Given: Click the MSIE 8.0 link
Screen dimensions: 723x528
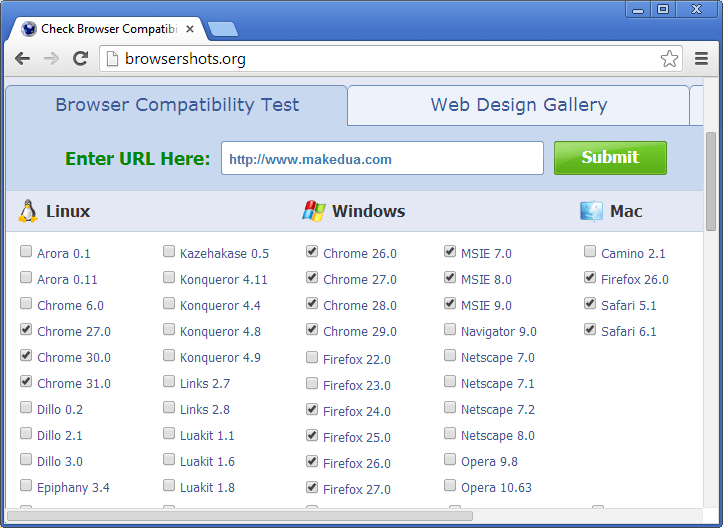Looking at the screenshot, I should coord(486,280).
